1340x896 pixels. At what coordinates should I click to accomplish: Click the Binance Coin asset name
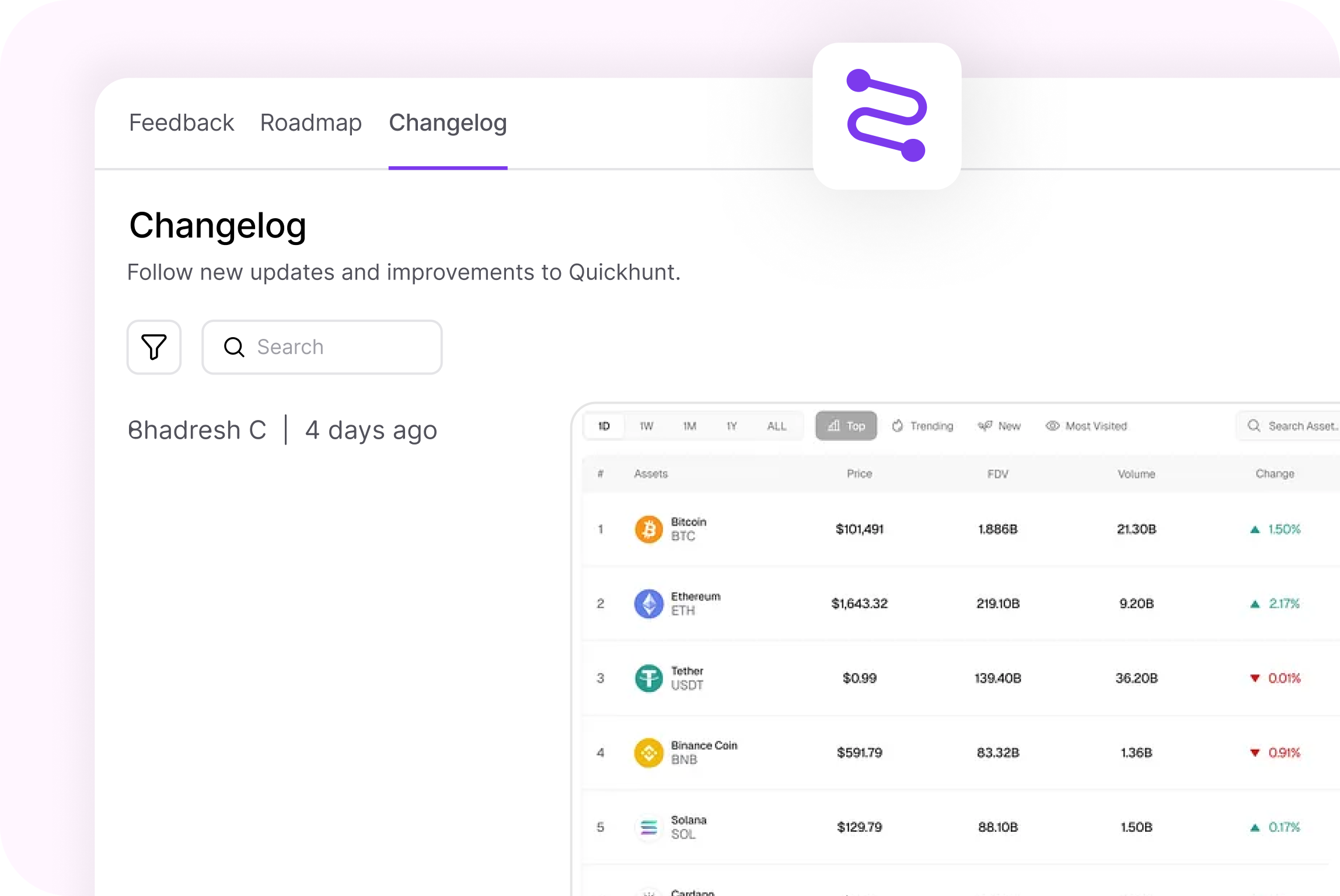(x=704, y=746)
